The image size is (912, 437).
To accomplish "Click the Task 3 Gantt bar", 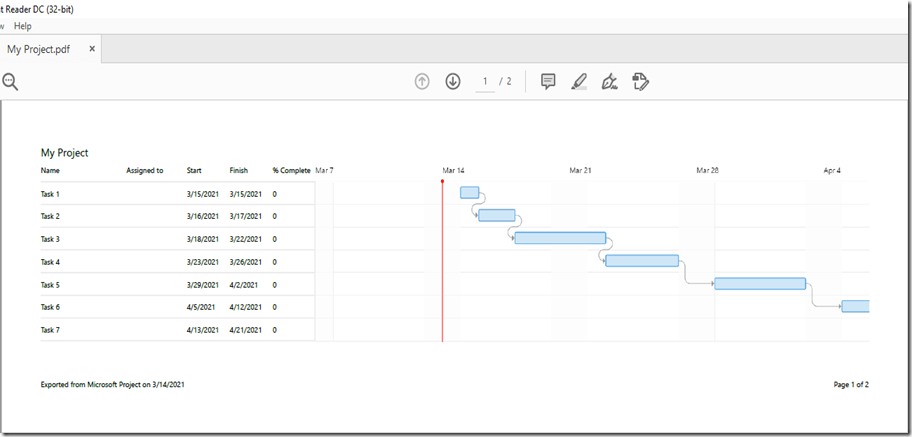I will click(x=560, y=238).
